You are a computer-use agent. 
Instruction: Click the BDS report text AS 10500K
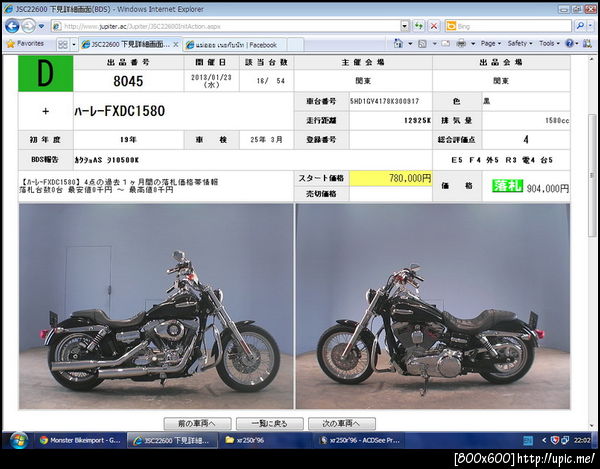pyautogui.click(x=106, y=160)
